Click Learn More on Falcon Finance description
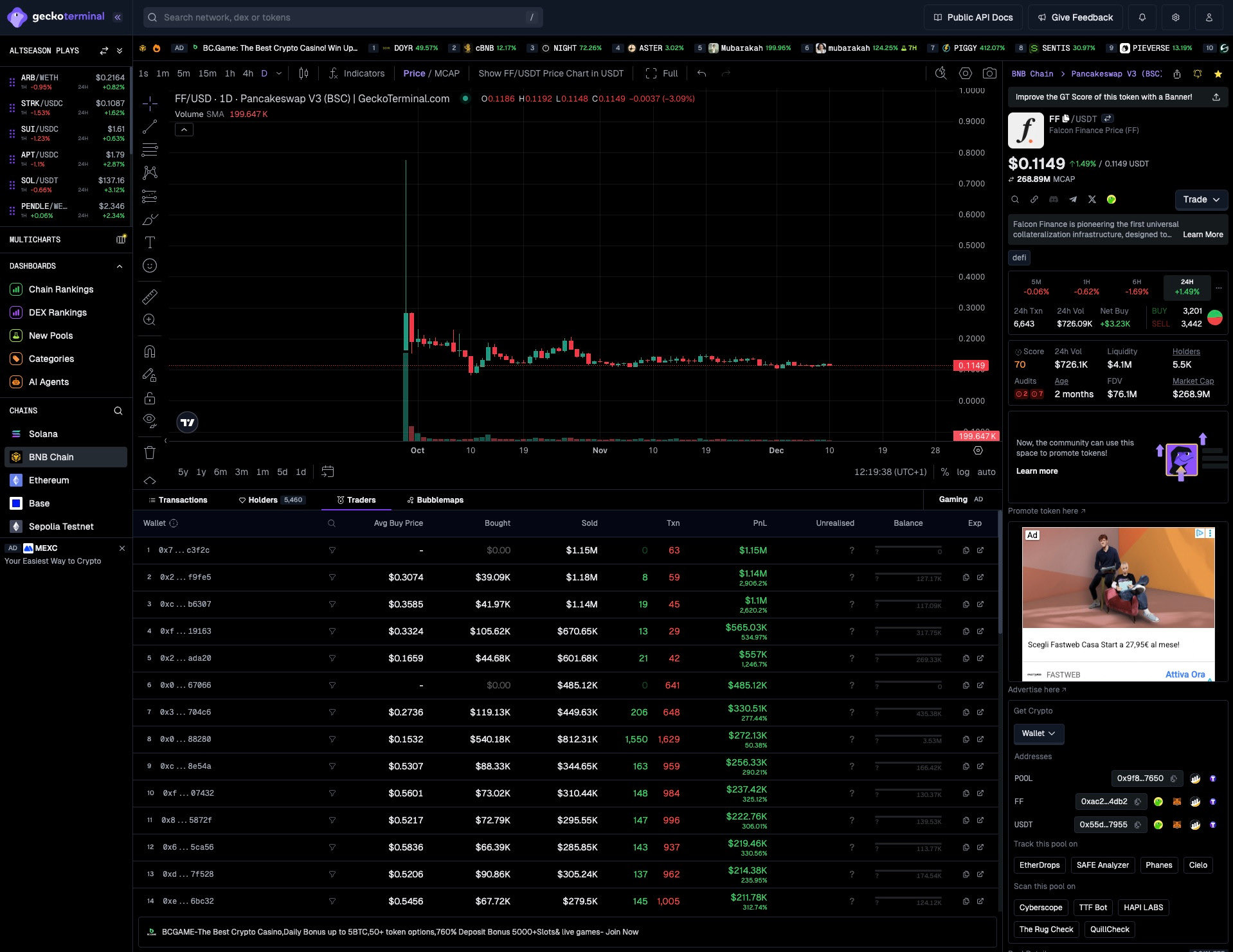 point(1203,235)
